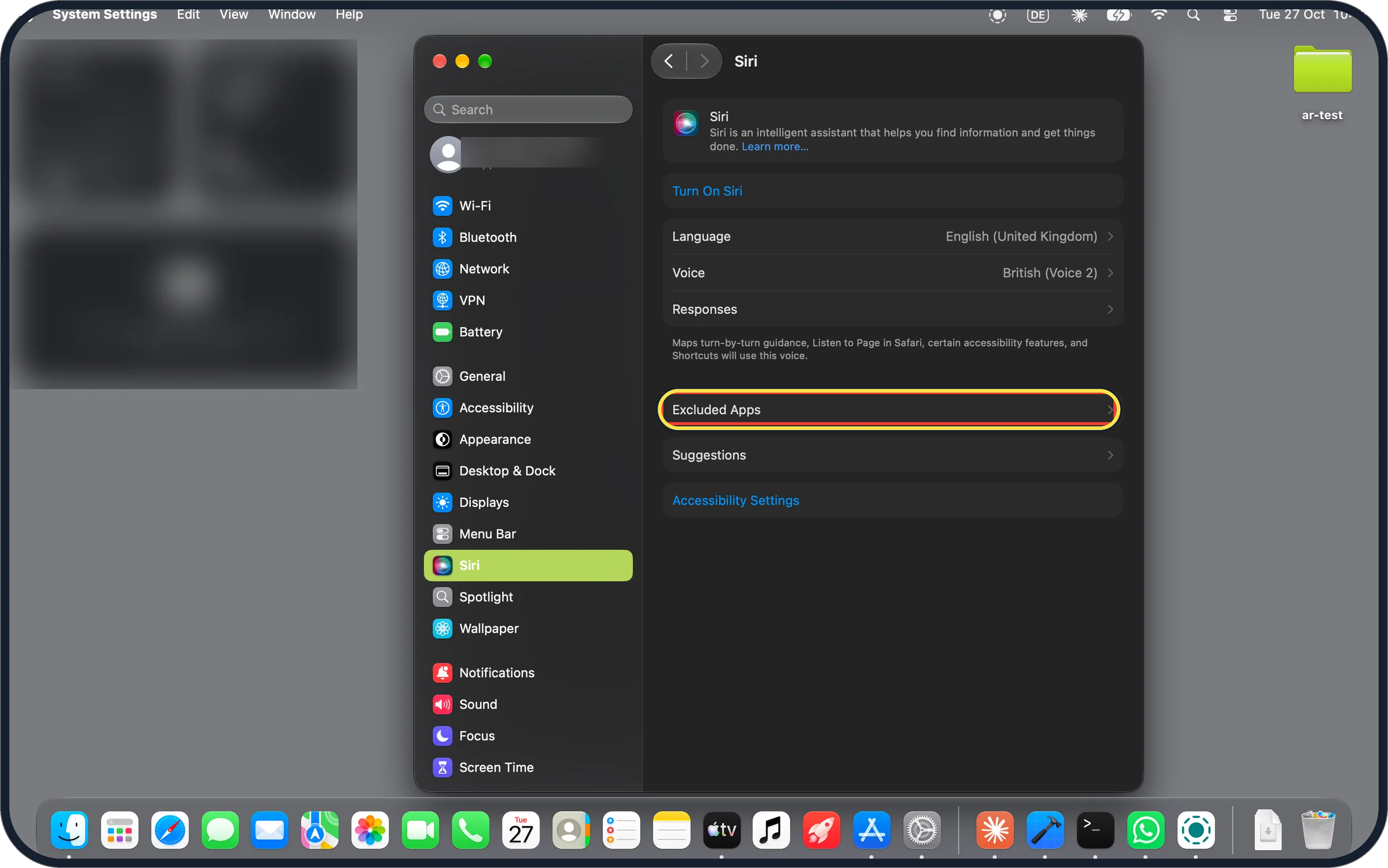Open Accessibility in the sidebar
Screen dimensions: 1388x868
[x=528, y=407]
